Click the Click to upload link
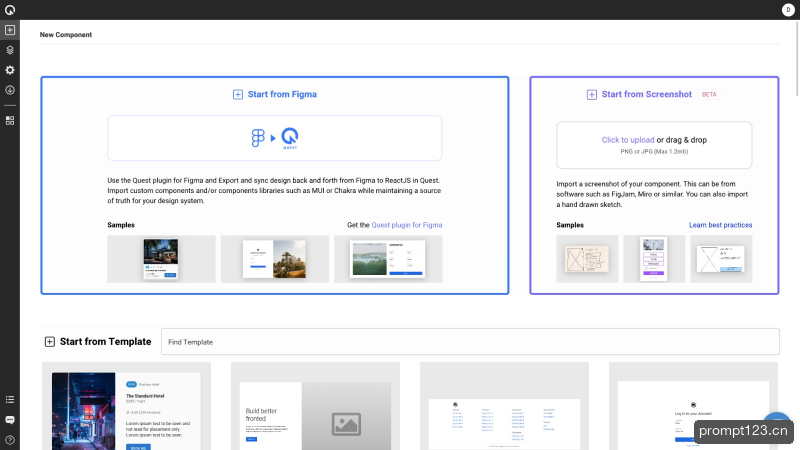This screenshot has height=450, width=800. [x=628, y=140]
